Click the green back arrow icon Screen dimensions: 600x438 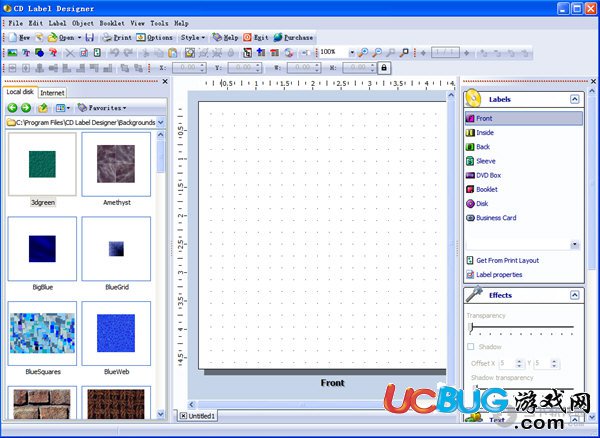pyautogui.click(x=12, y=108)
